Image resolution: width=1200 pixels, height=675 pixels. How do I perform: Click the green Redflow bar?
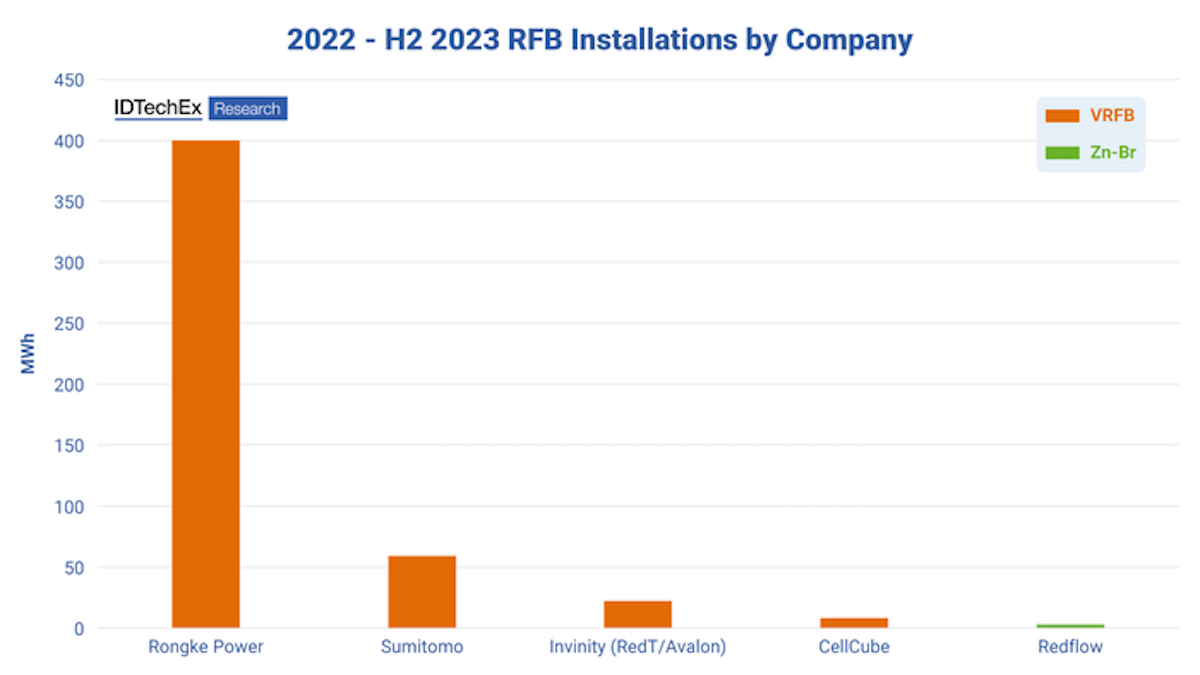tap(1070, 626)
